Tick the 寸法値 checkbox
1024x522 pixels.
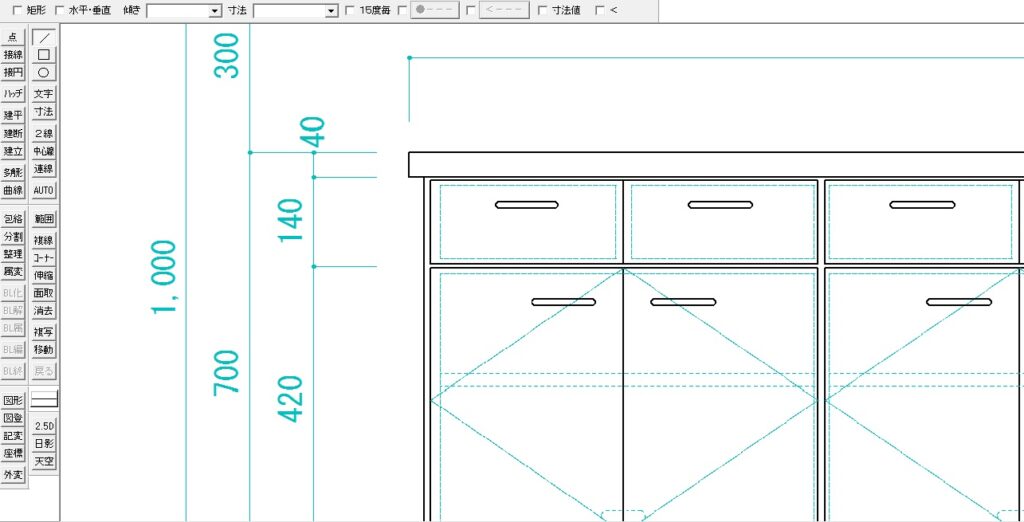click(541, 11)
